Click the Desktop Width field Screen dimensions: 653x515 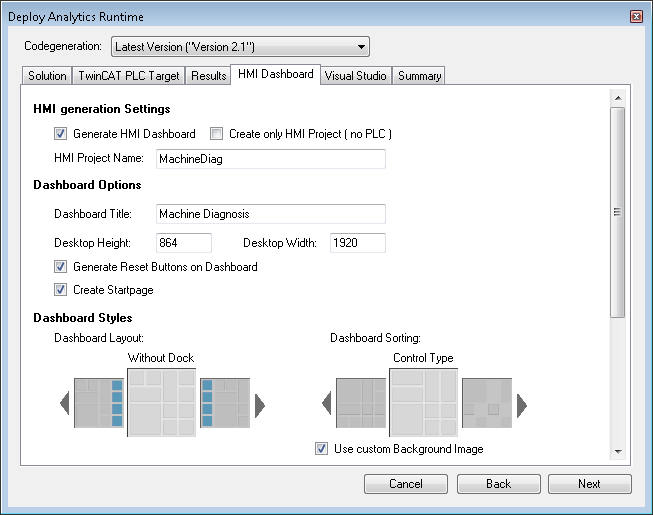[x=358, y=243]
